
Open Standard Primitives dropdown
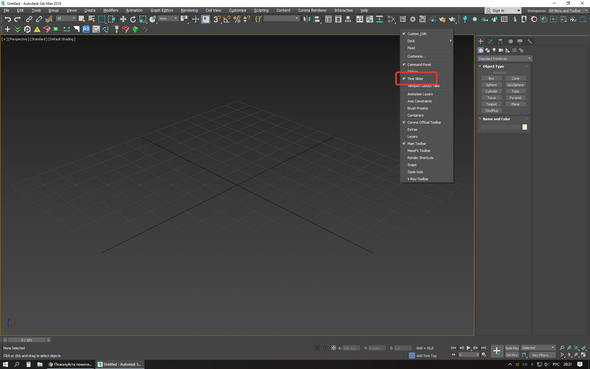point(505,59)
